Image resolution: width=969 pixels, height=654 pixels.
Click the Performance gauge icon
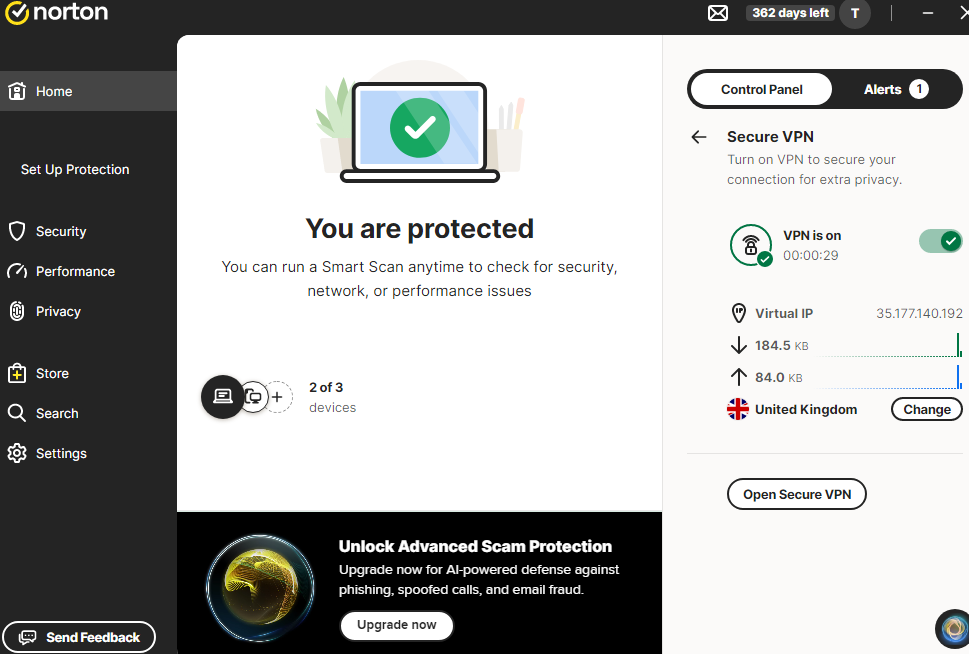point(17,271)
